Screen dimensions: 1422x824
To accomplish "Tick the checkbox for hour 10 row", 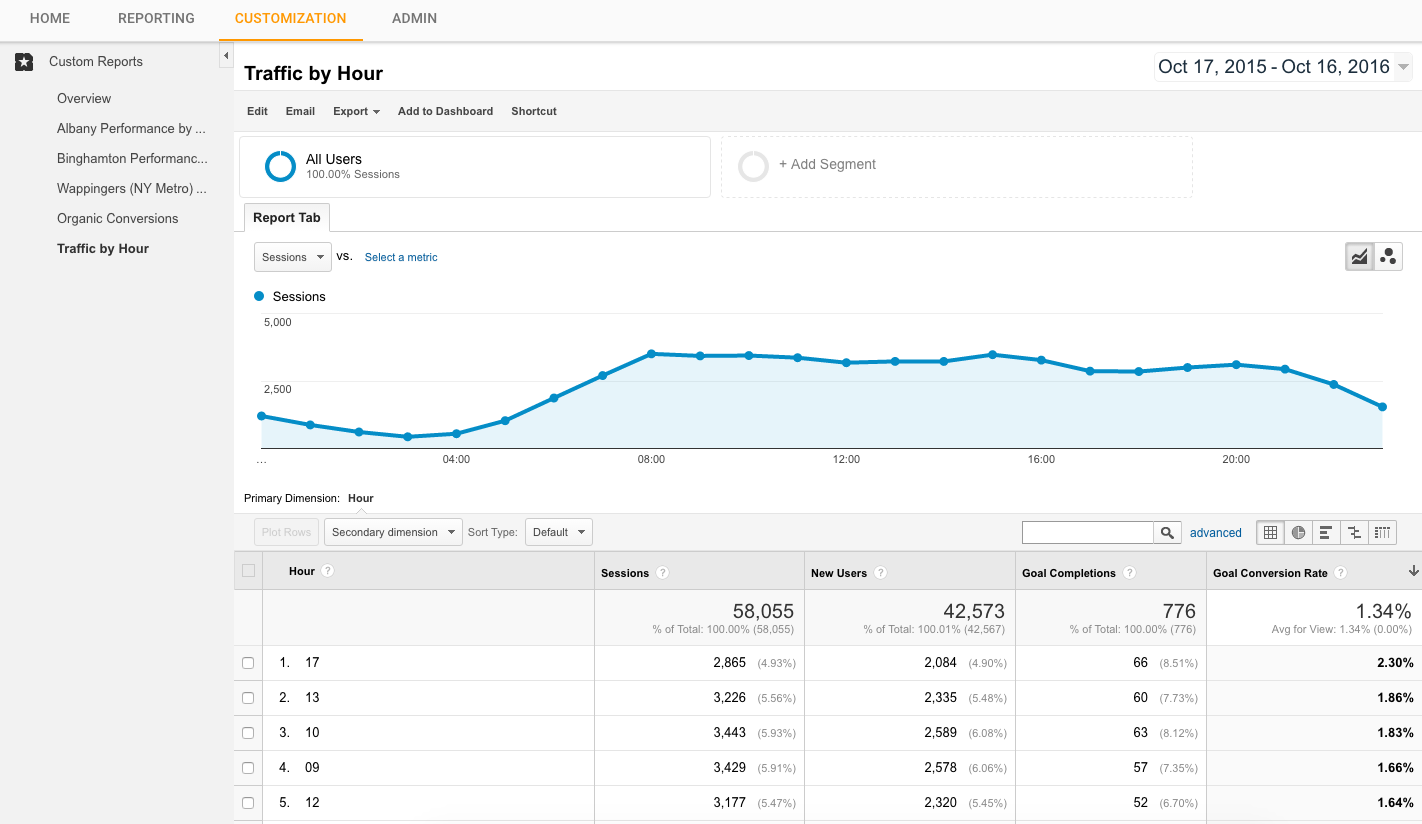I will click(248, 733).
